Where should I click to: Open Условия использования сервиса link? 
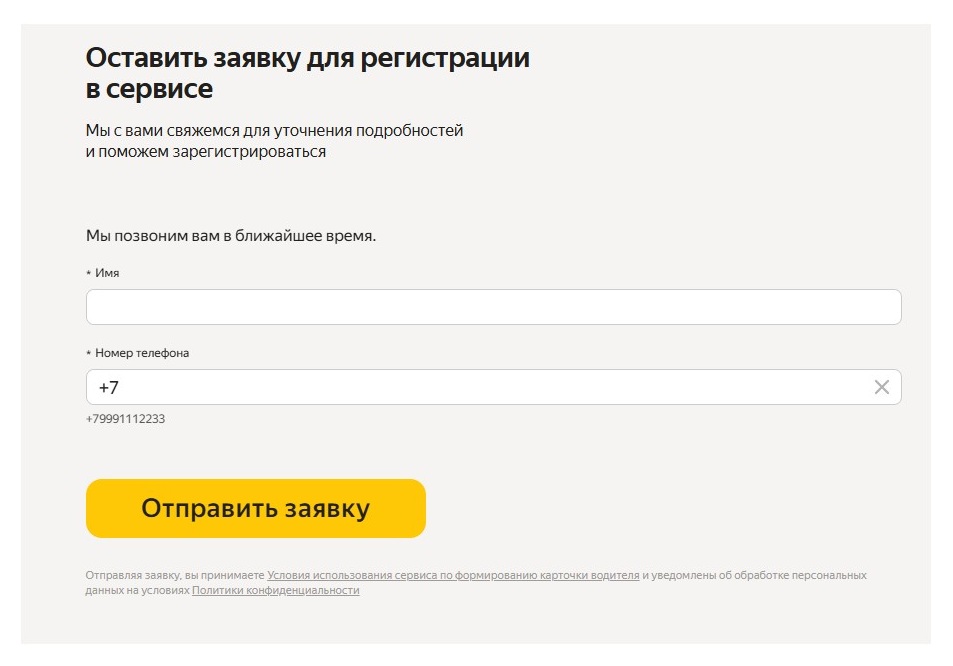[453, 575]
